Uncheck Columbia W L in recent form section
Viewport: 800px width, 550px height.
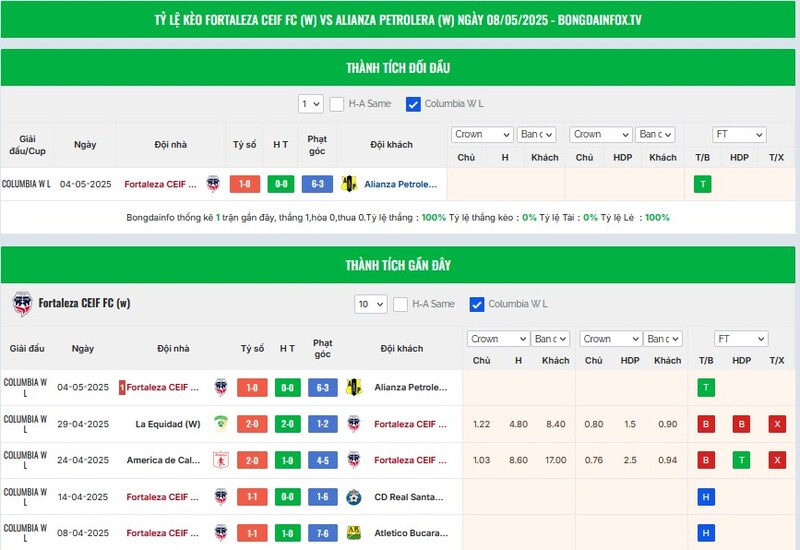tap(477, 304)
